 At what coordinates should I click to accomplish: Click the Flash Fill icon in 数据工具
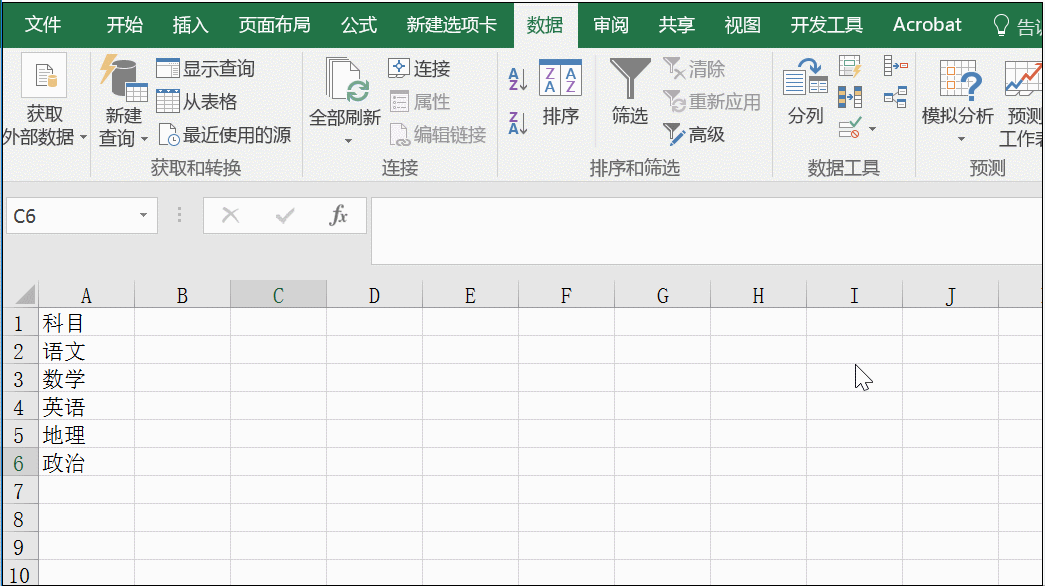pos(850,66)
